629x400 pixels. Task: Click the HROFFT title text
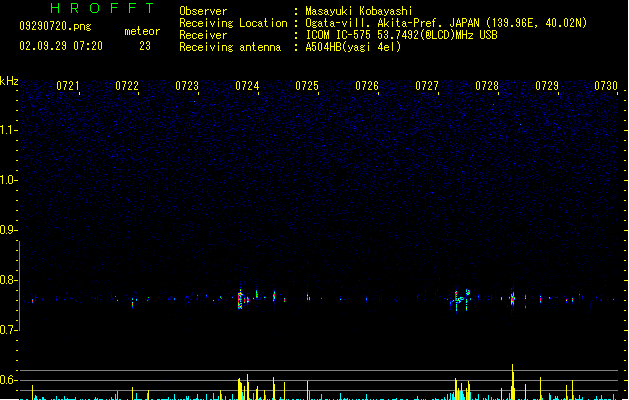pyautogui.click(x=103, y=8)
